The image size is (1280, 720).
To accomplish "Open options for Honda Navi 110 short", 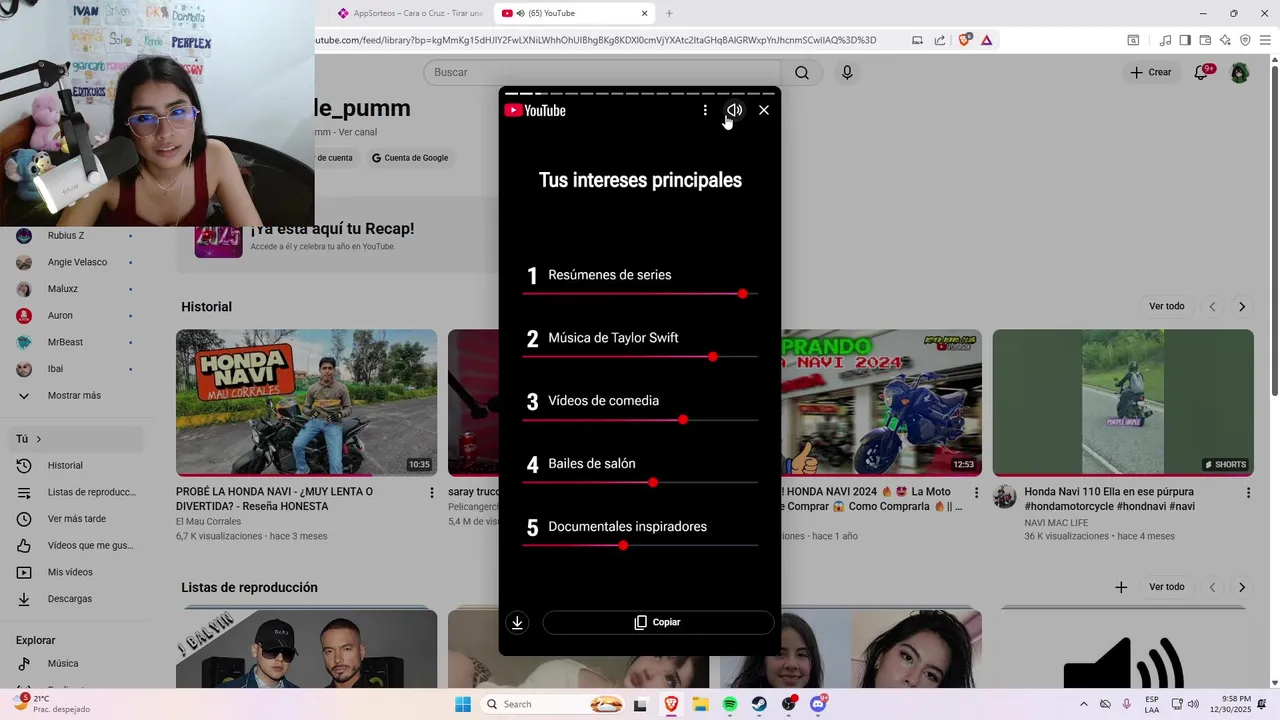I will coord(1248,493).
